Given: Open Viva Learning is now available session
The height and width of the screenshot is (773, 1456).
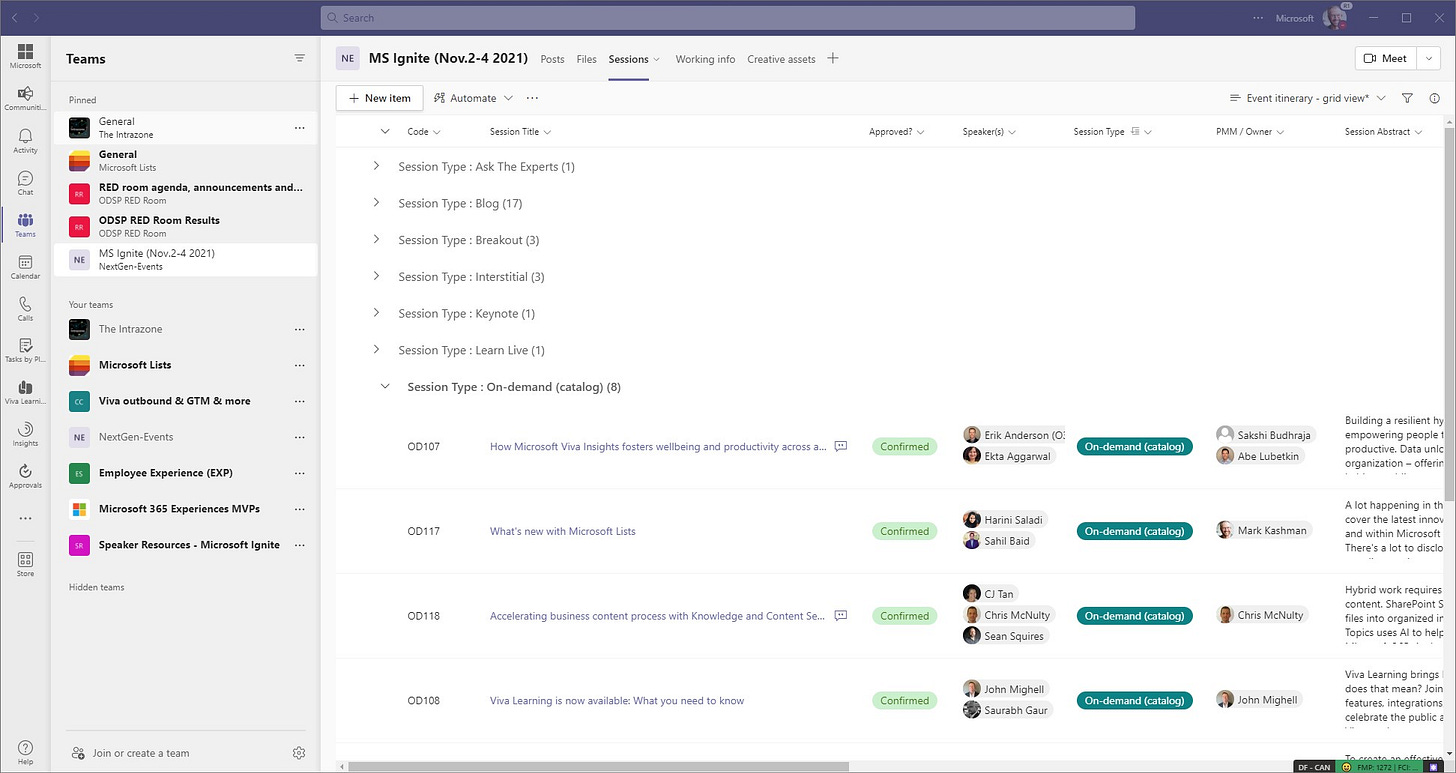Looking at the screenshot, I should [x=617, y=700].
